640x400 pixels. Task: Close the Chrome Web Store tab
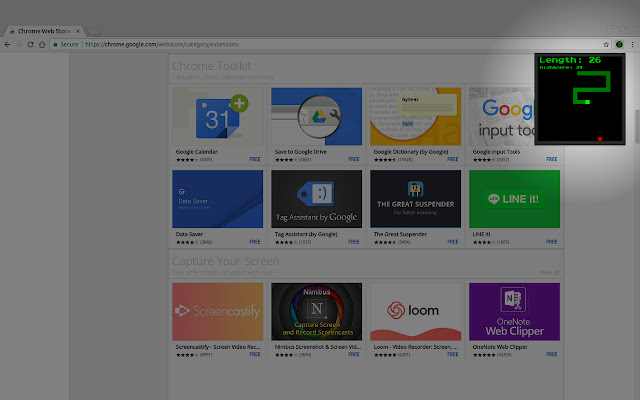78,31
